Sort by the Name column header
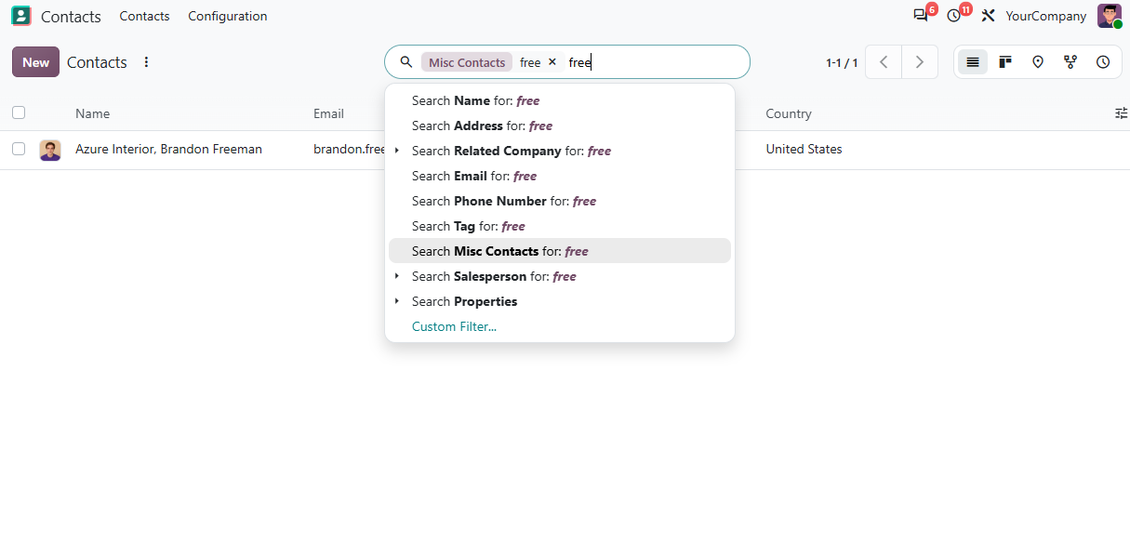The width and height of the screenshot is (1130, 542). (92, 113)
